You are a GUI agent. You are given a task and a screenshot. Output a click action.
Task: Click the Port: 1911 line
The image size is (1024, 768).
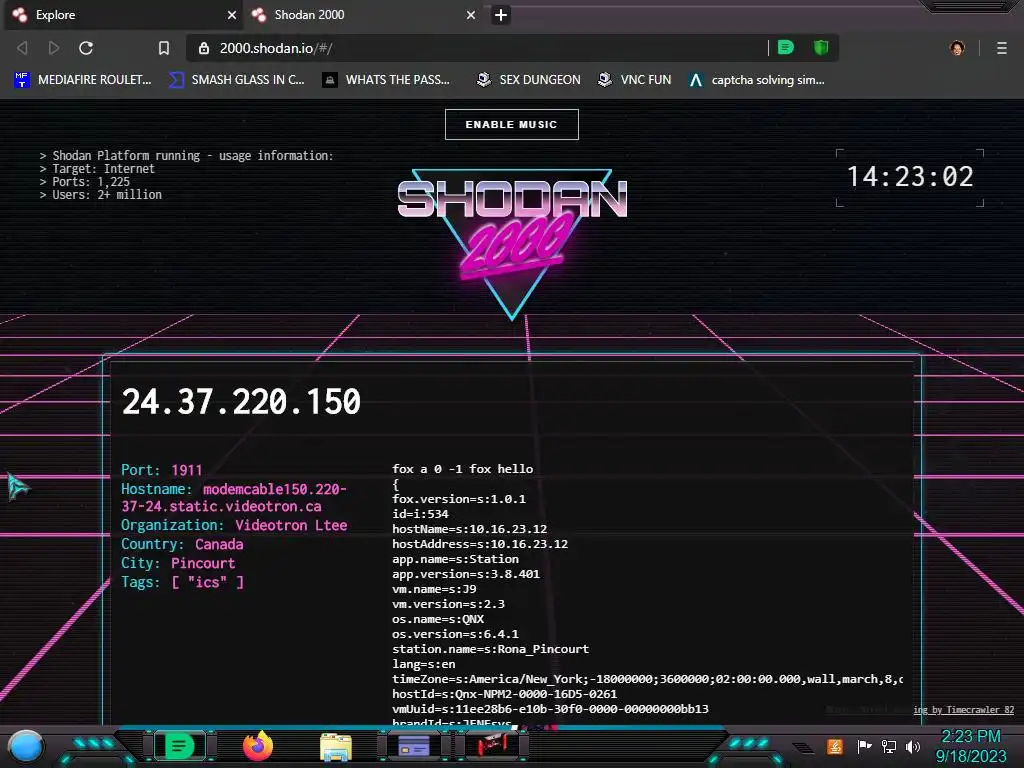point(161,470)
